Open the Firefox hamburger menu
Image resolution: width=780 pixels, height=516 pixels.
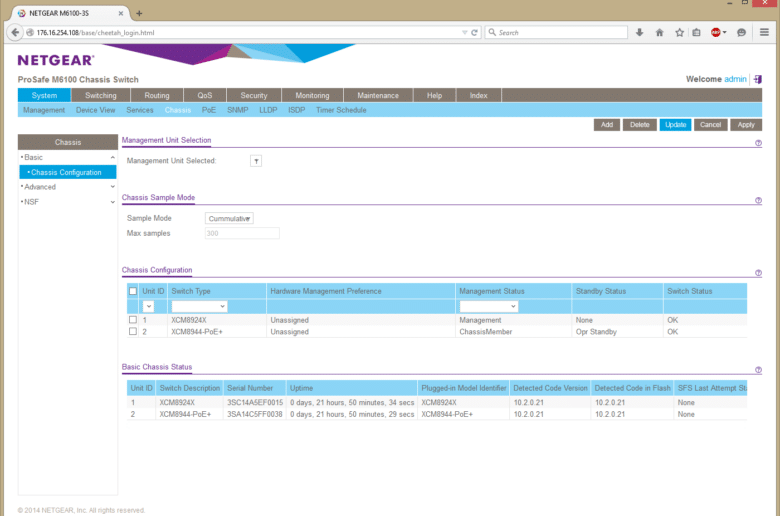(765, 32)
